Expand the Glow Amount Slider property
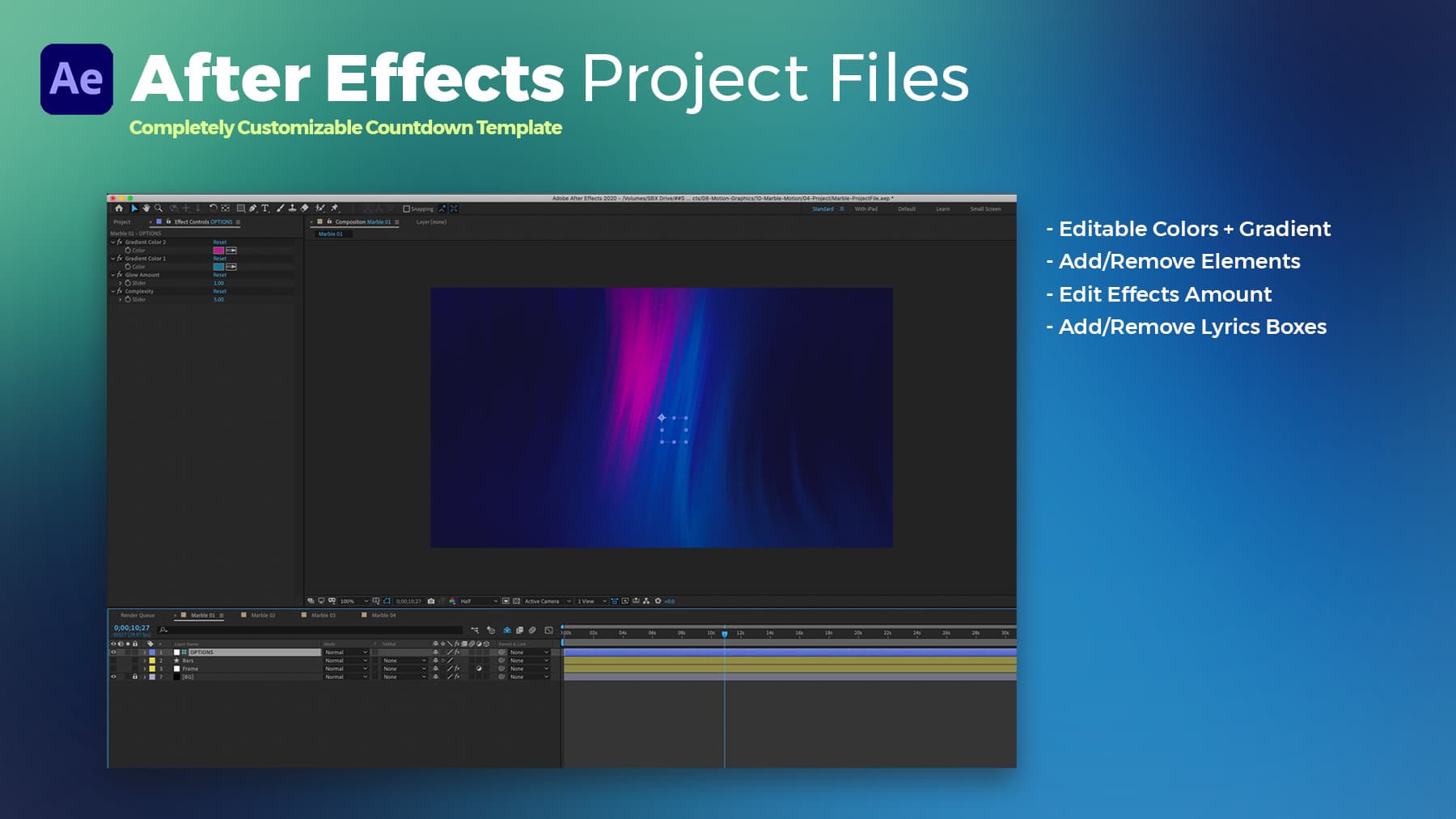 121,283
